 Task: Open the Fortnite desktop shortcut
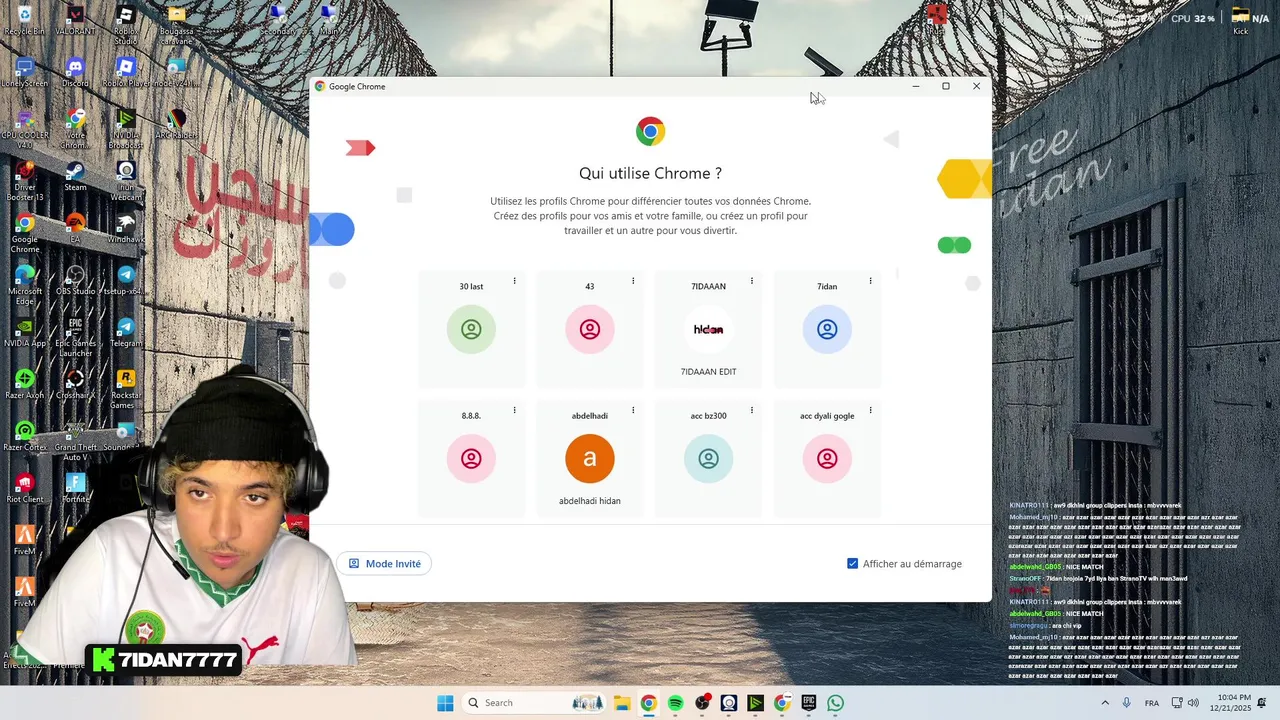(75, 488)
